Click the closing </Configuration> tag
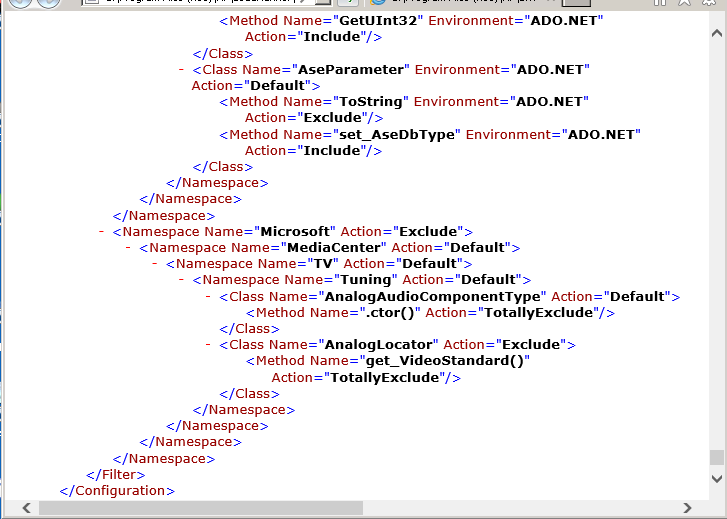The width and height of the screenshot is (727, 519). click(117, 491)
